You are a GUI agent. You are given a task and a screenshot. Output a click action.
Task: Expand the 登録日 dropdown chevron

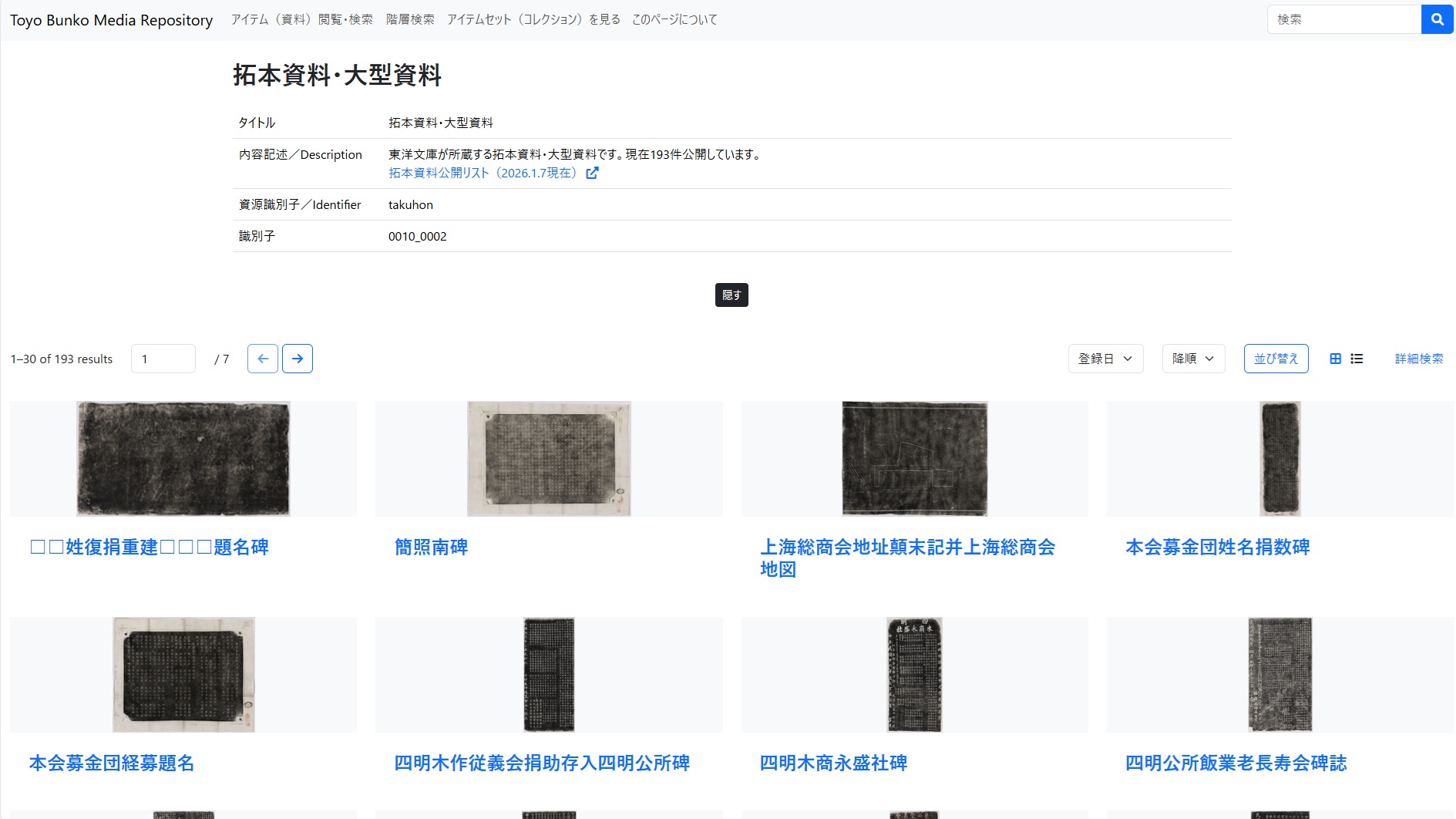point(1127,358)
